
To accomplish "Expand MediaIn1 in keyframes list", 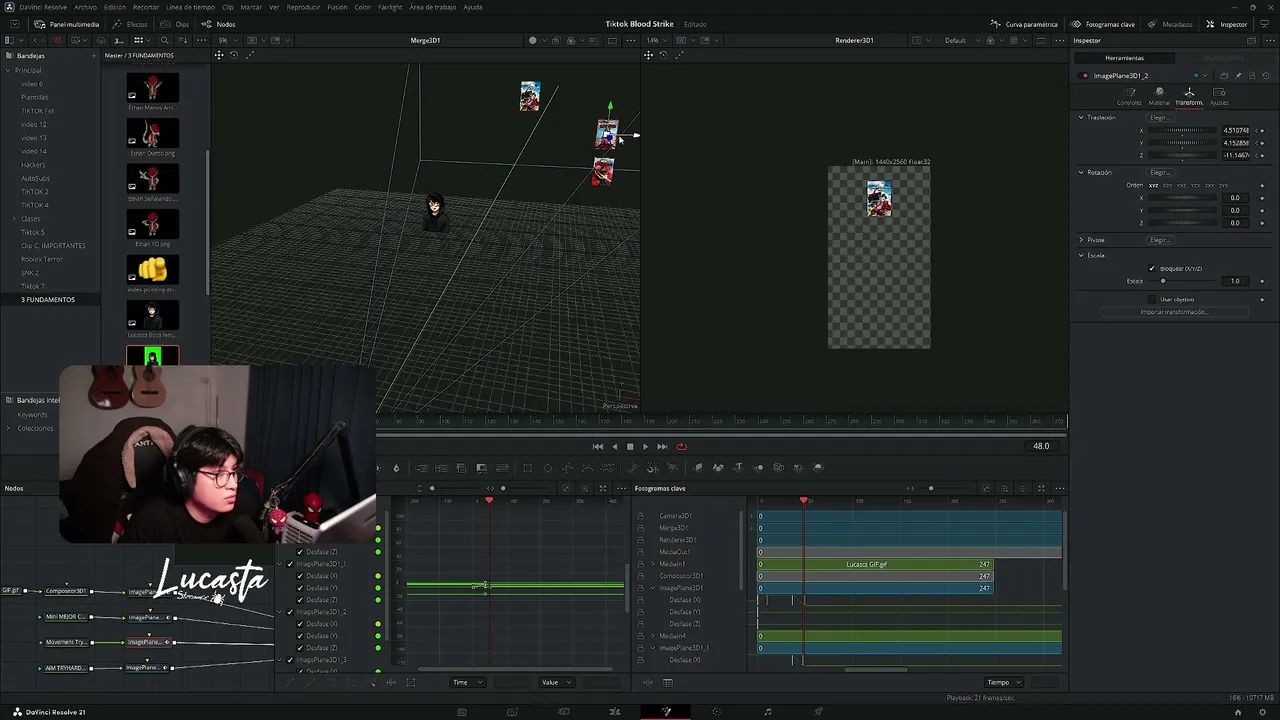I will pos(653,564).
